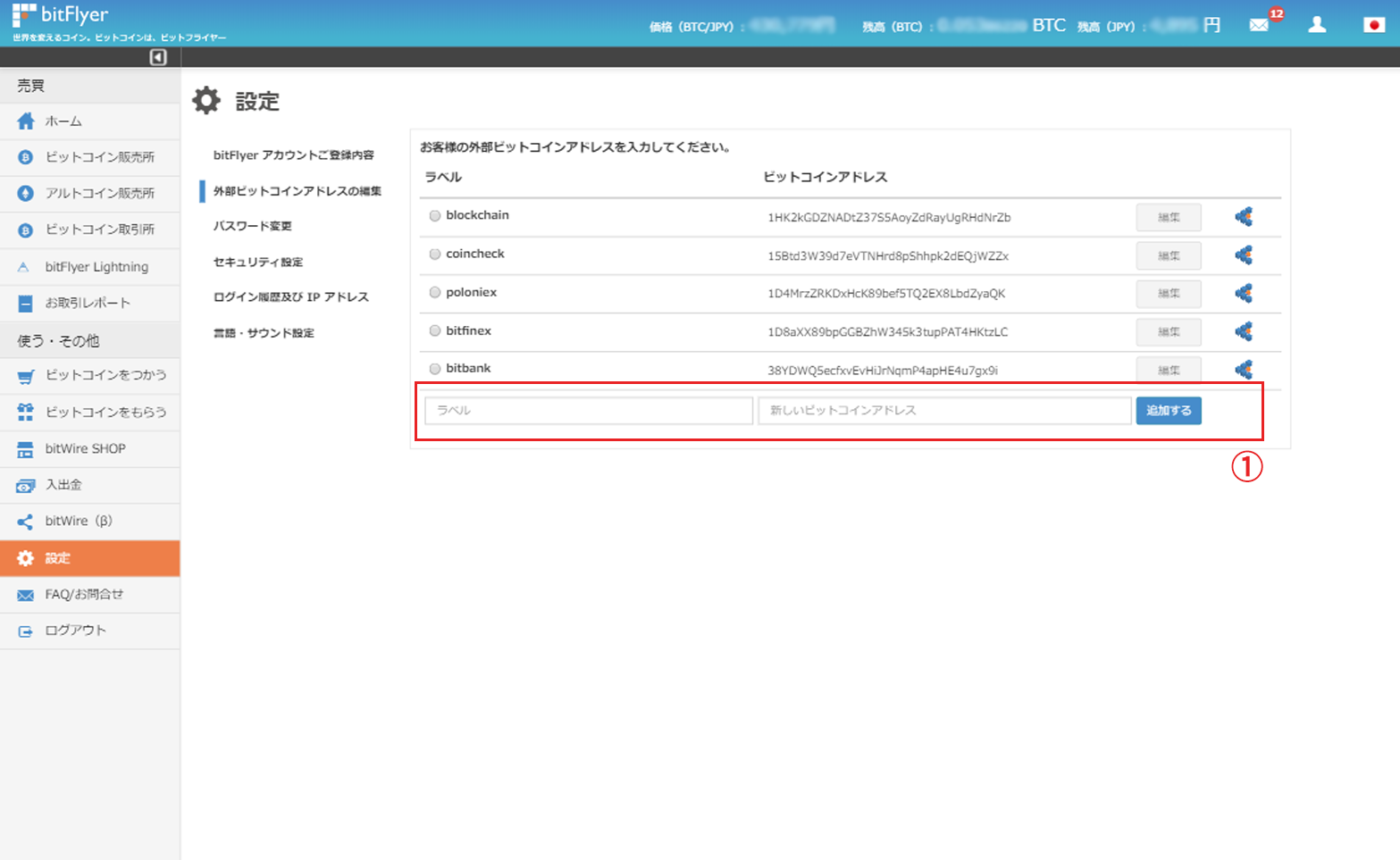The image size is (1400, 860).
Task: Click the envelope icon beside FAQ/お問合せ
Action: click(x=26, y=595)
